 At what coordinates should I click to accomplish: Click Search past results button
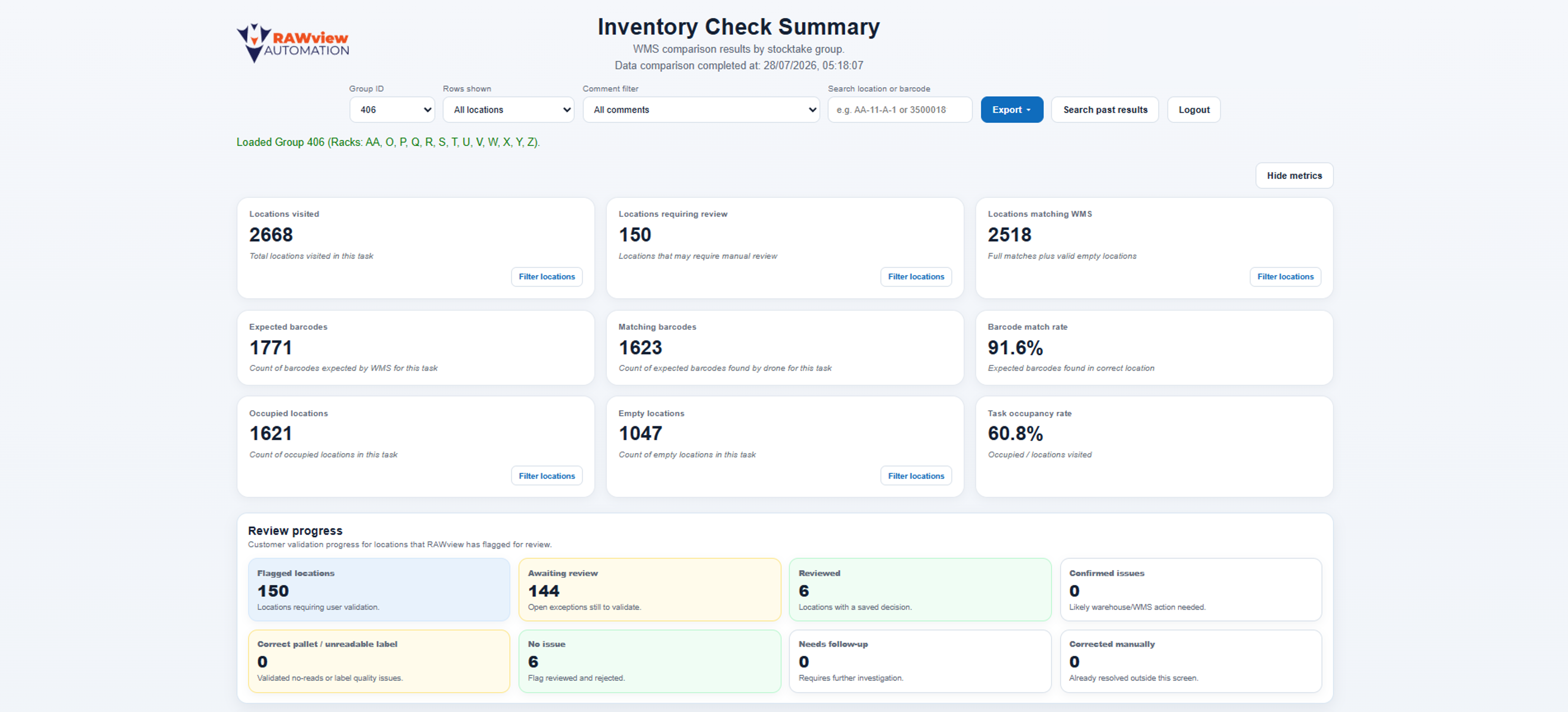coord(1105,110)
